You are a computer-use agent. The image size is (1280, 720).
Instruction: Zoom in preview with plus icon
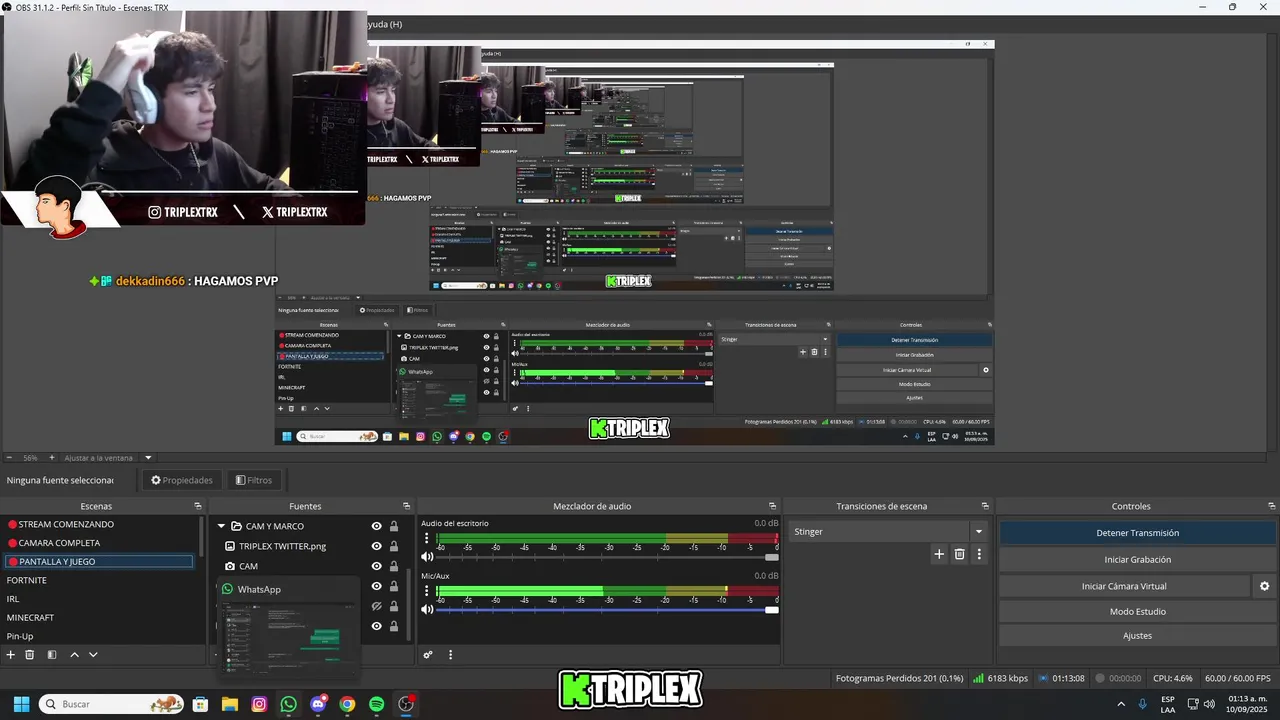(52, 457)
